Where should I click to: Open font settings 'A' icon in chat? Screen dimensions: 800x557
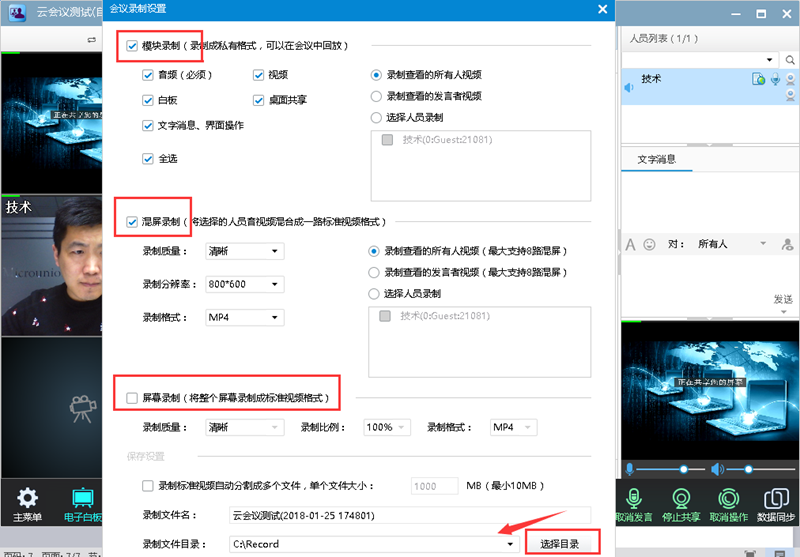pyautogui.click(x=631, y=245)
